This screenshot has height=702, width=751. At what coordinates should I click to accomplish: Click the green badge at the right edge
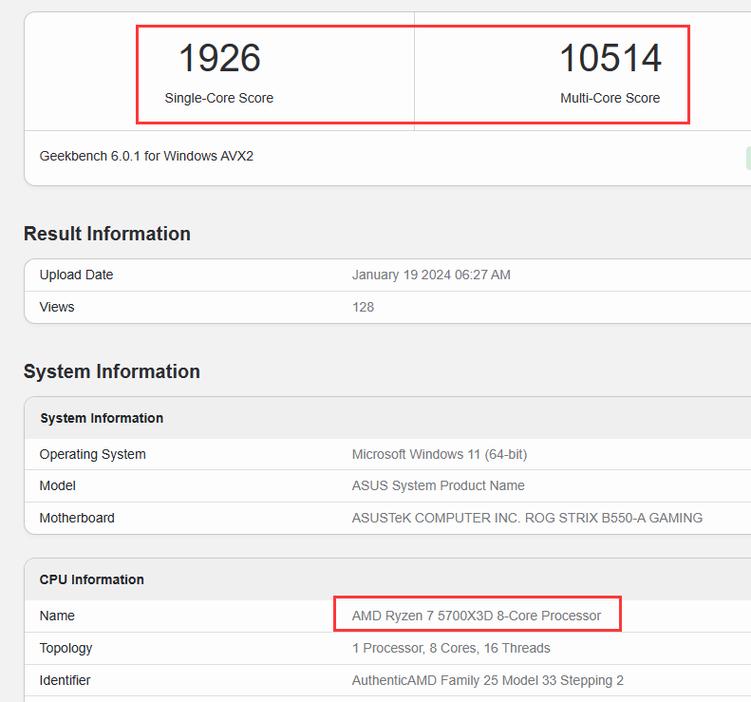[x=747, y=157]
